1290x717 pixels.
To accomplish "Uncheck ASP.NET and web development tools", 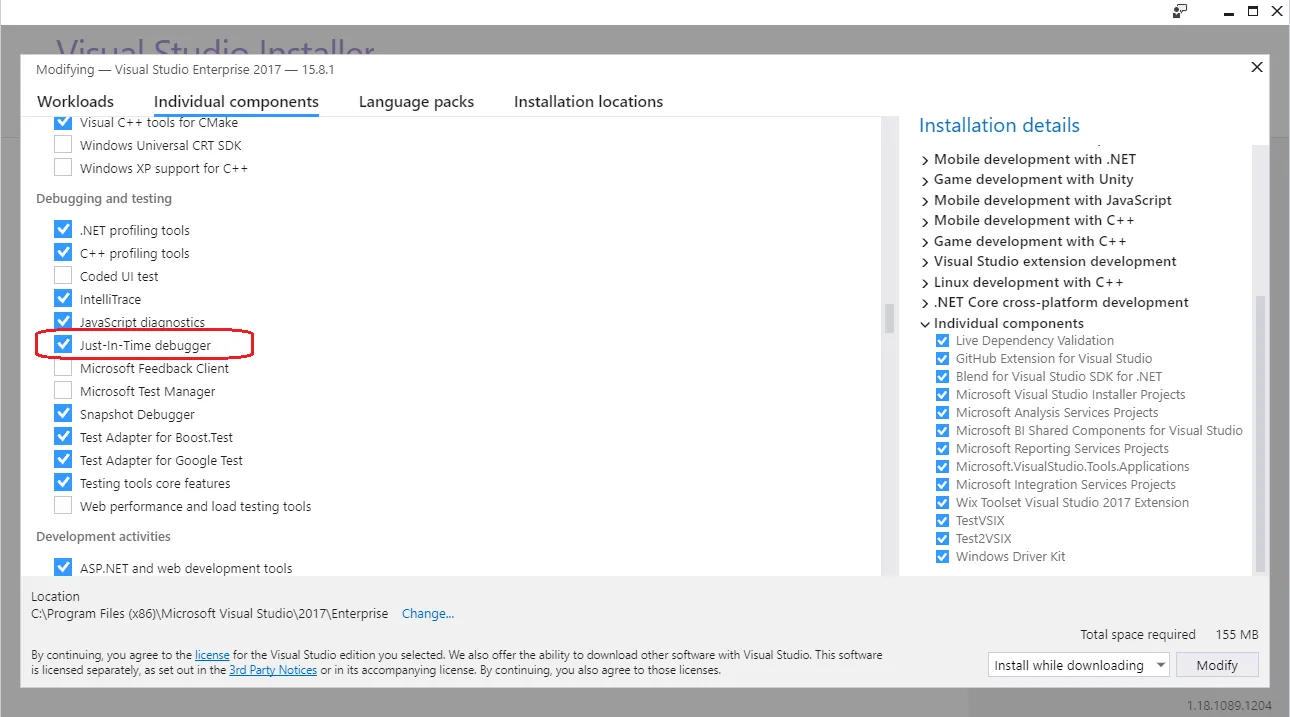I will [63, 568].
